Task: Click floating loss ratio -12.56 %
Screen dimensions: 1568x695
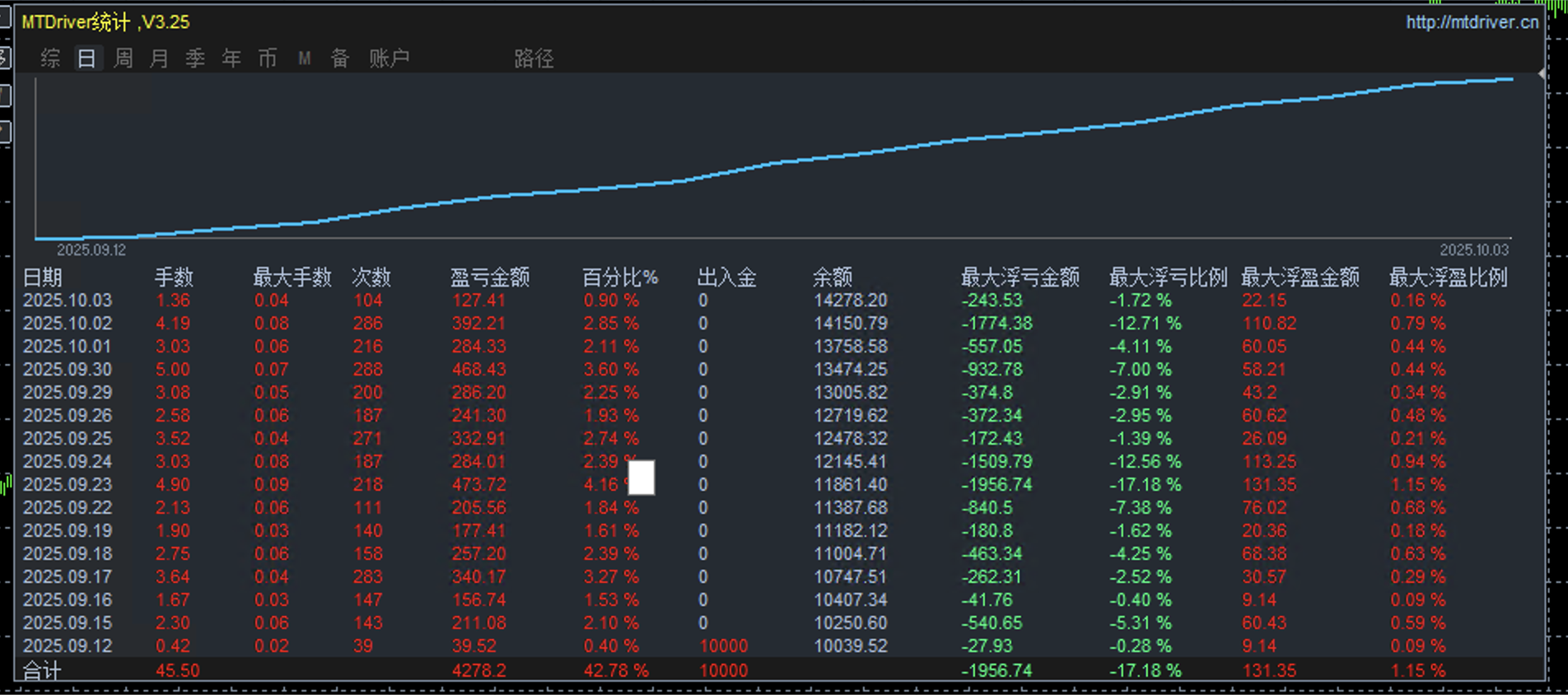Action: pos(1146,462)
